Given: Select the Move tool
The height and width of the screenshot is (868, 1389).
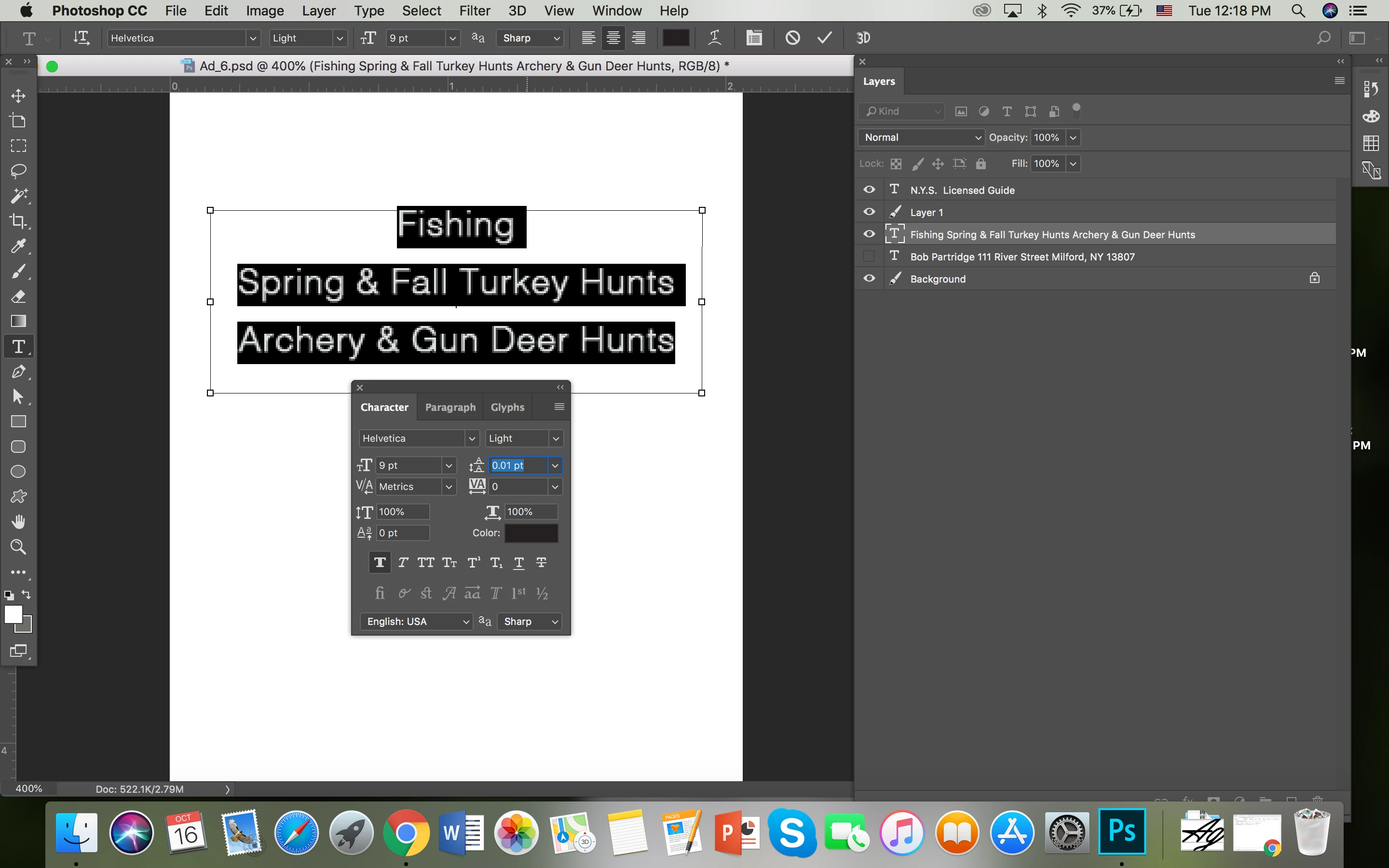Looking at the screenshot, I should pyautogui.click(x=18, y=95).
